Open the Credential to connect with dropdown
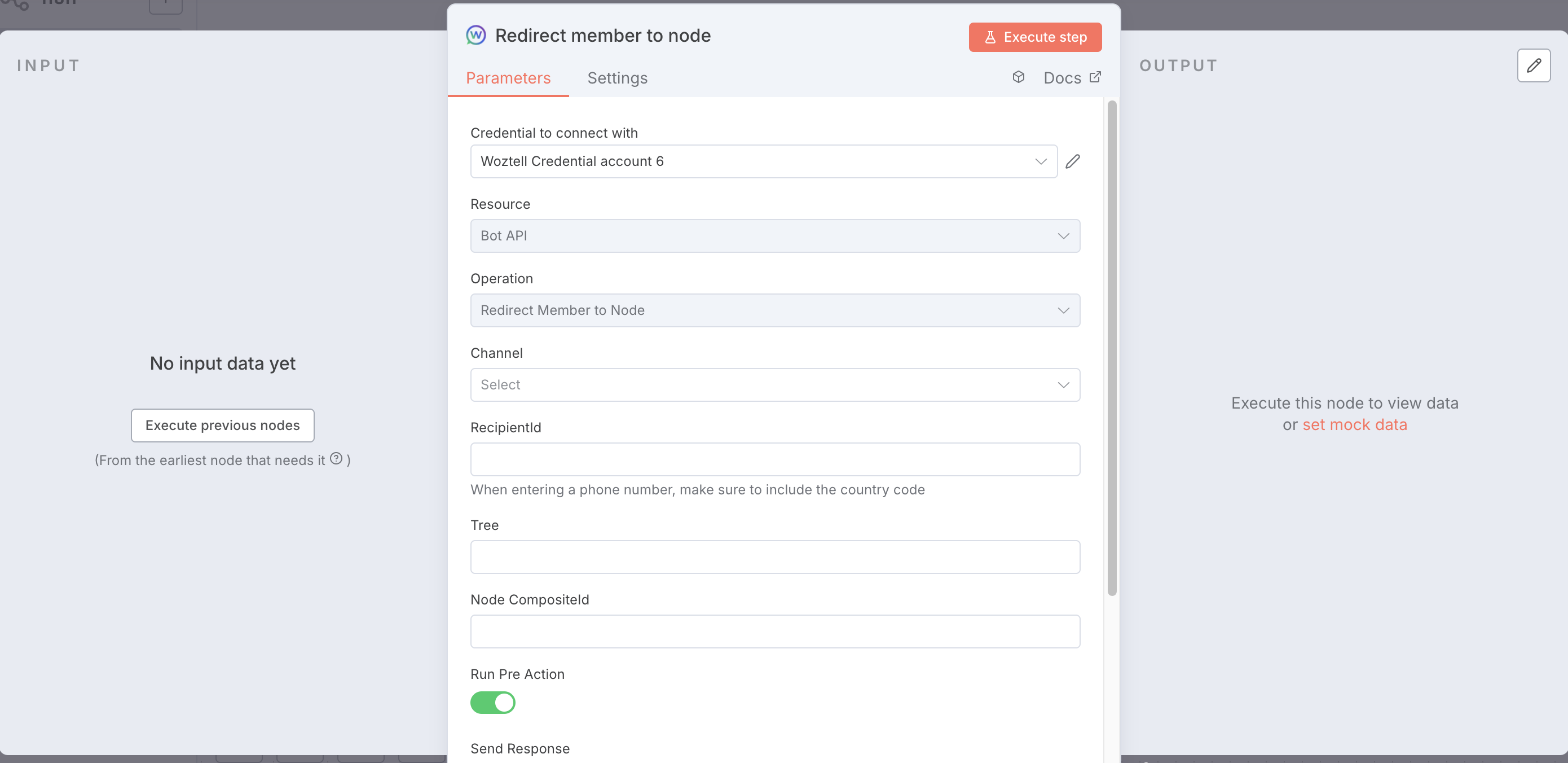The width and height of the screenshot is (1568, 763). point(763,161)
